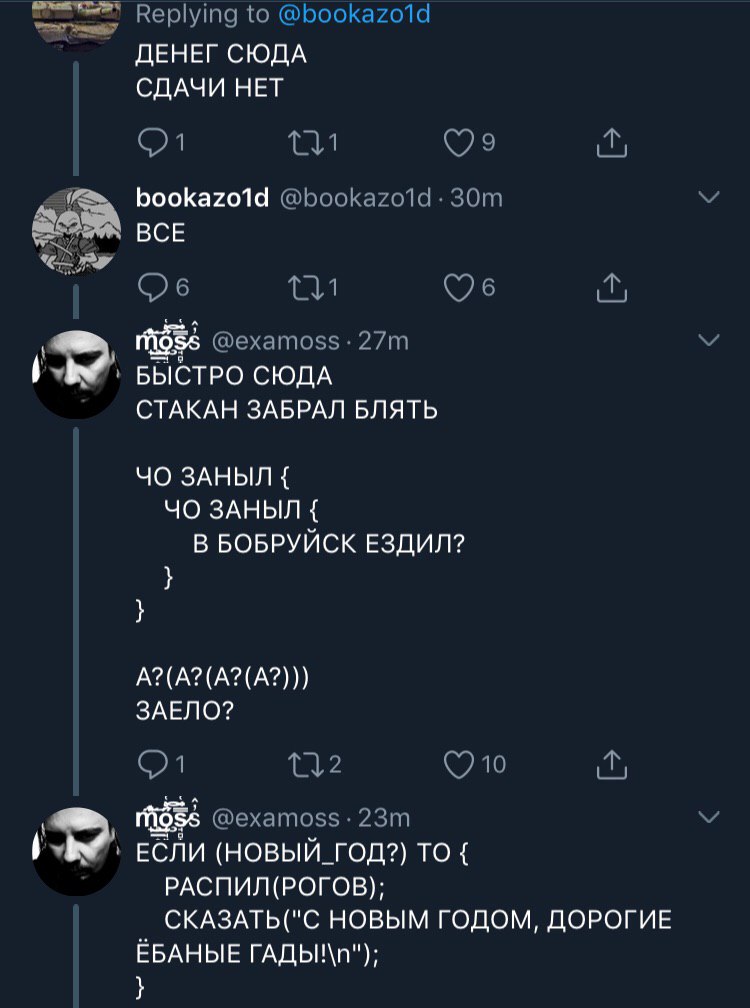Like the tweet with 10 likes
The width and height of the screenshot is (750, 1008).
click(x=459, y=765)
